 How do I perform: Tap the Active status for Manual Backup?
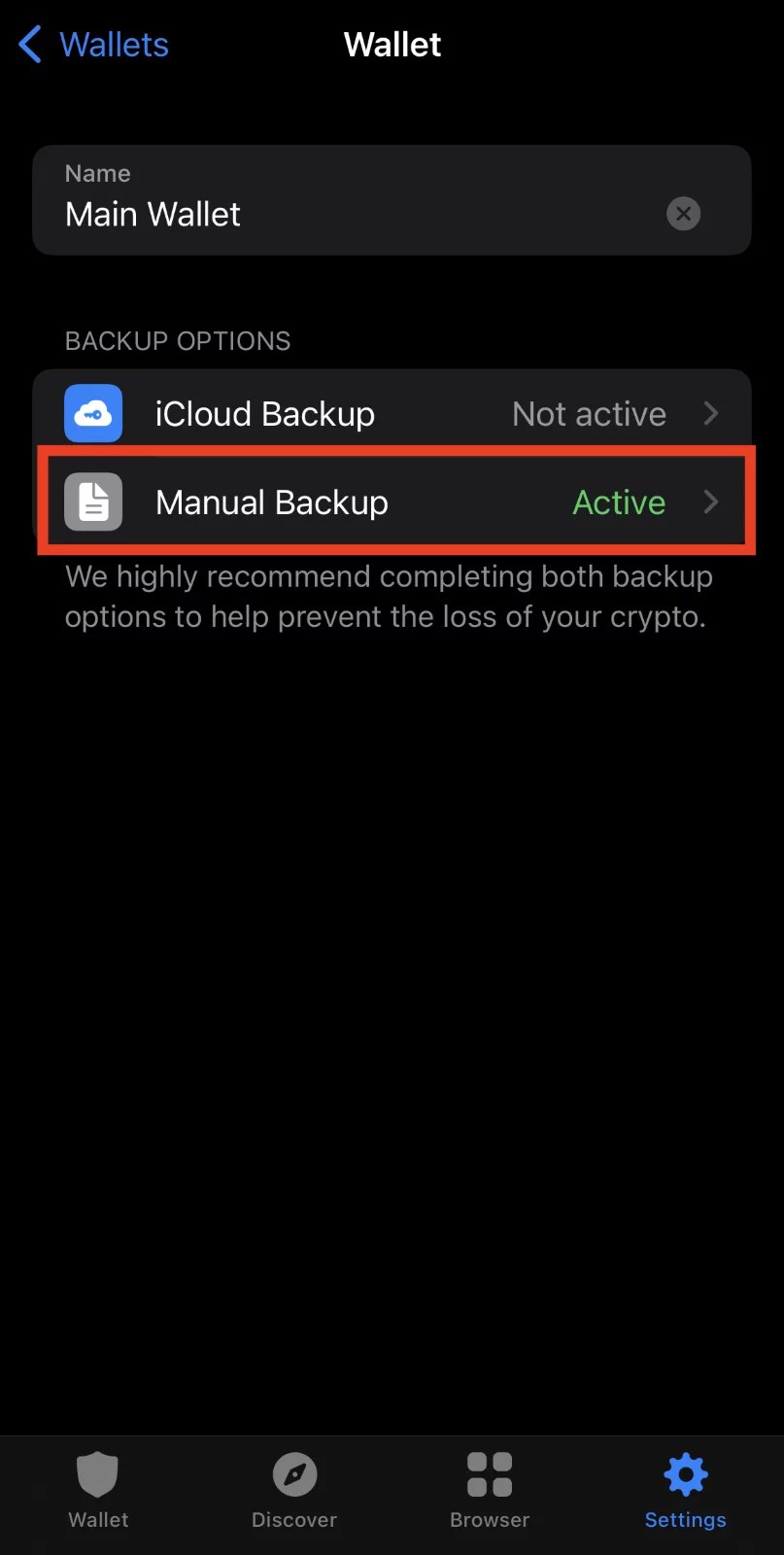click(x=619, y=501)
